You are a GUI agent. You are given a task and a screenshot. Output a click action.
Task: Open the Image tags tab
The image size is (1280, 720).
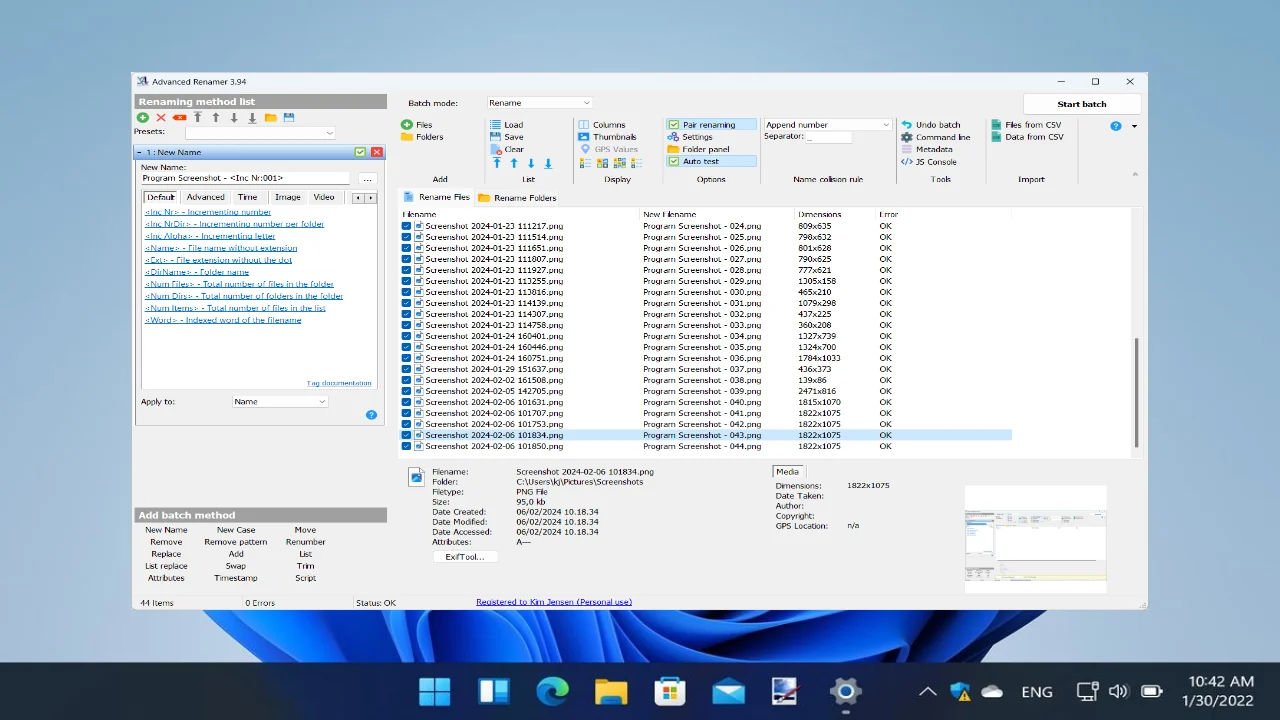pos(287,197)
